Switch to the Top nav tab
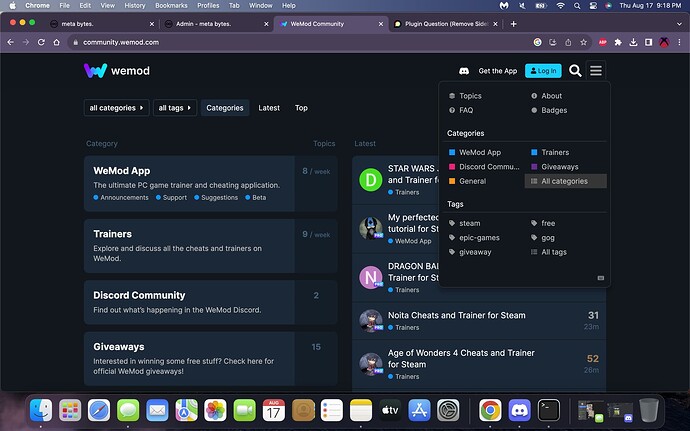Screen dimensions: 690x431 301,108
